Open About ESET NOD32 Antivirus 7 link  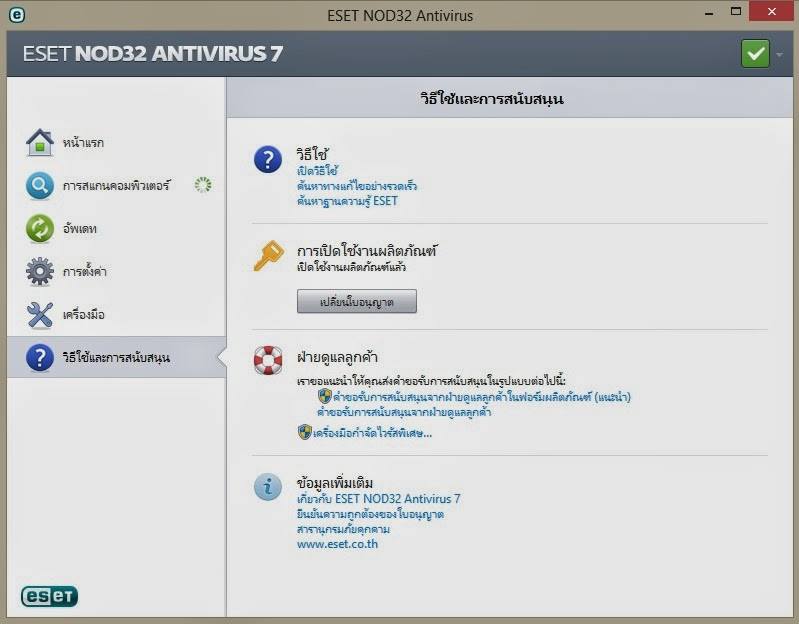(x=379, y=499)
